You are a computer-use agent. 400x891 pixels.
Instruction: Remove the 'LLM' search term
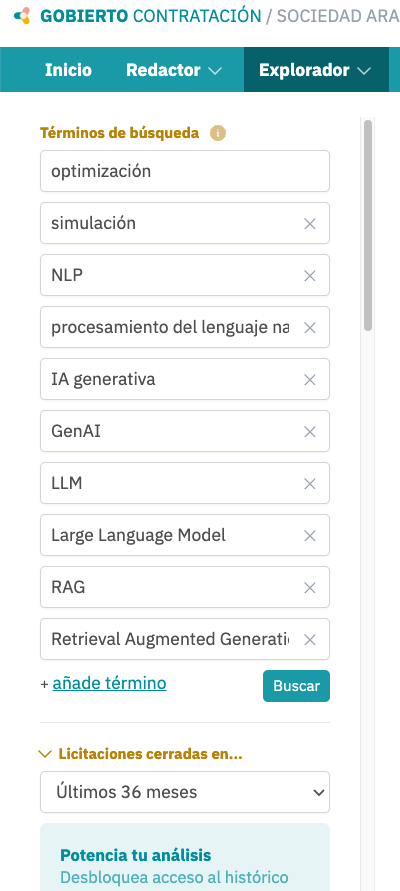pos(310,484)
